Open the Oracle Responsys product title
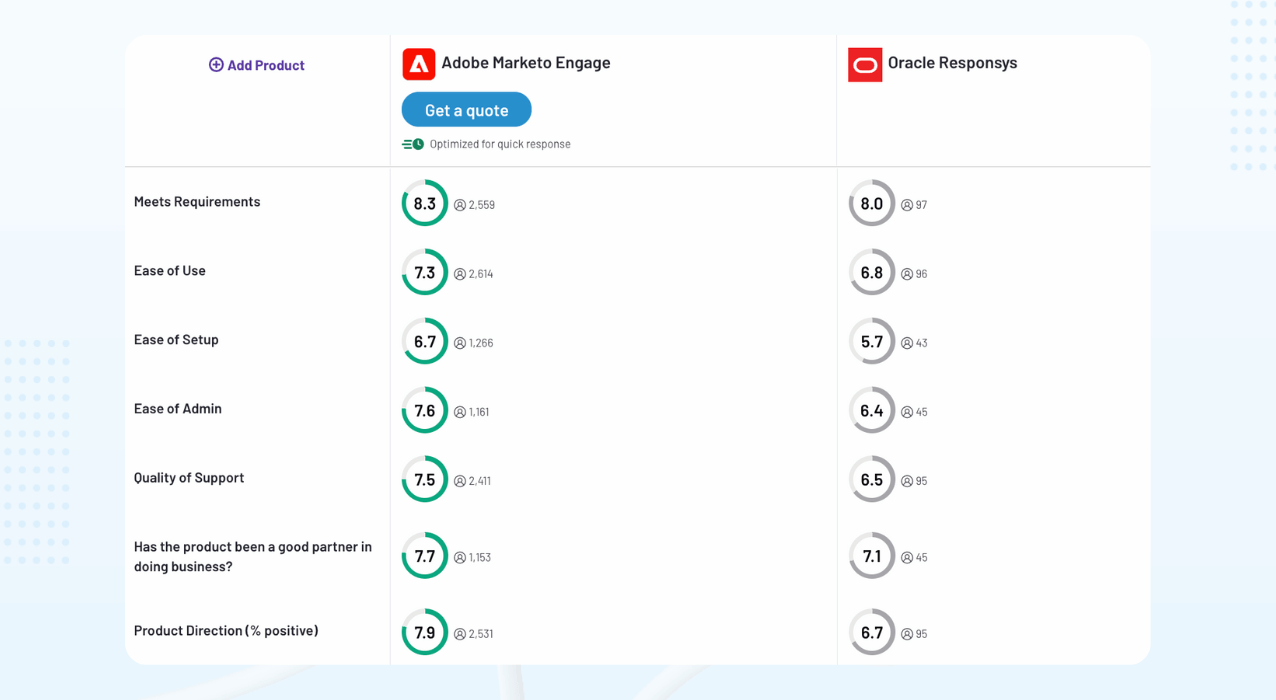Image resolution: width=1276 pixels, height=700 pixels. click(952, 63)
